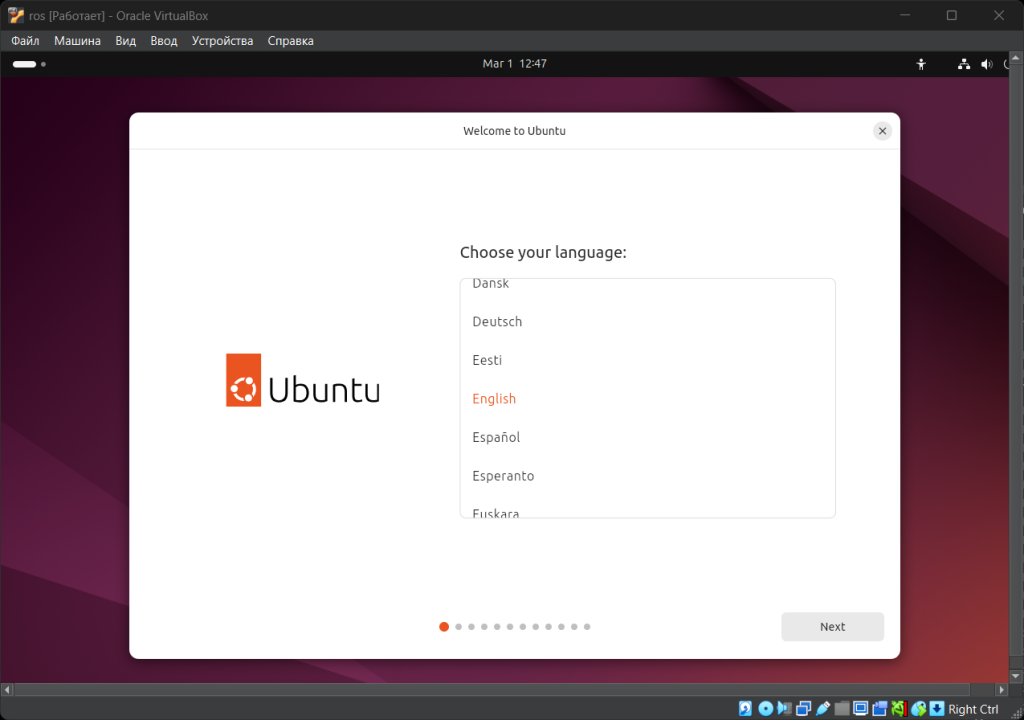Click the volume speaker icon in top bar
The image size is (1024, 720).
tap(986, 64)
